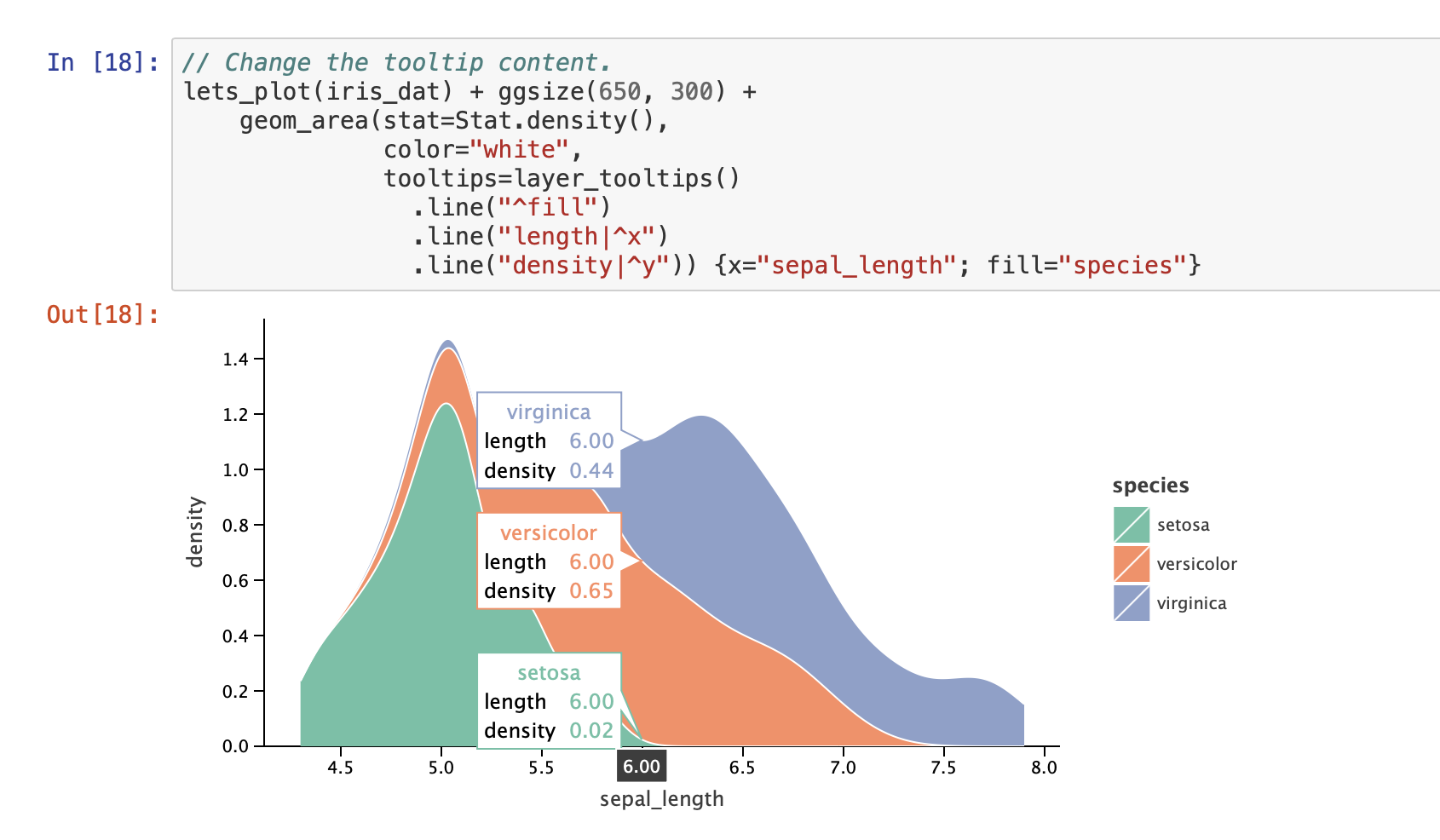Select the virginica legend swatch icon
The width and height of the screenshot is (1440, 840).
pos(1131,602)
